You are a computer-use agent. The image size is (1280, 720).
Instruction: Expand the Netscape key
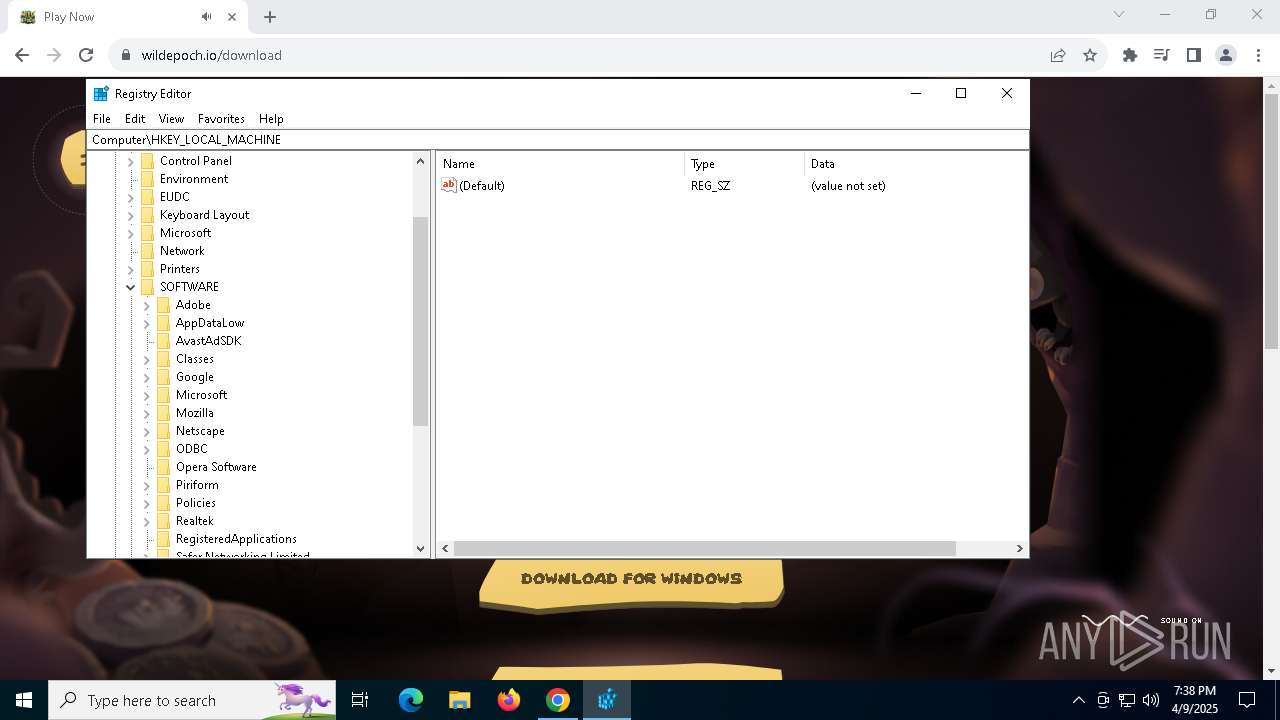tap(146, 431)
